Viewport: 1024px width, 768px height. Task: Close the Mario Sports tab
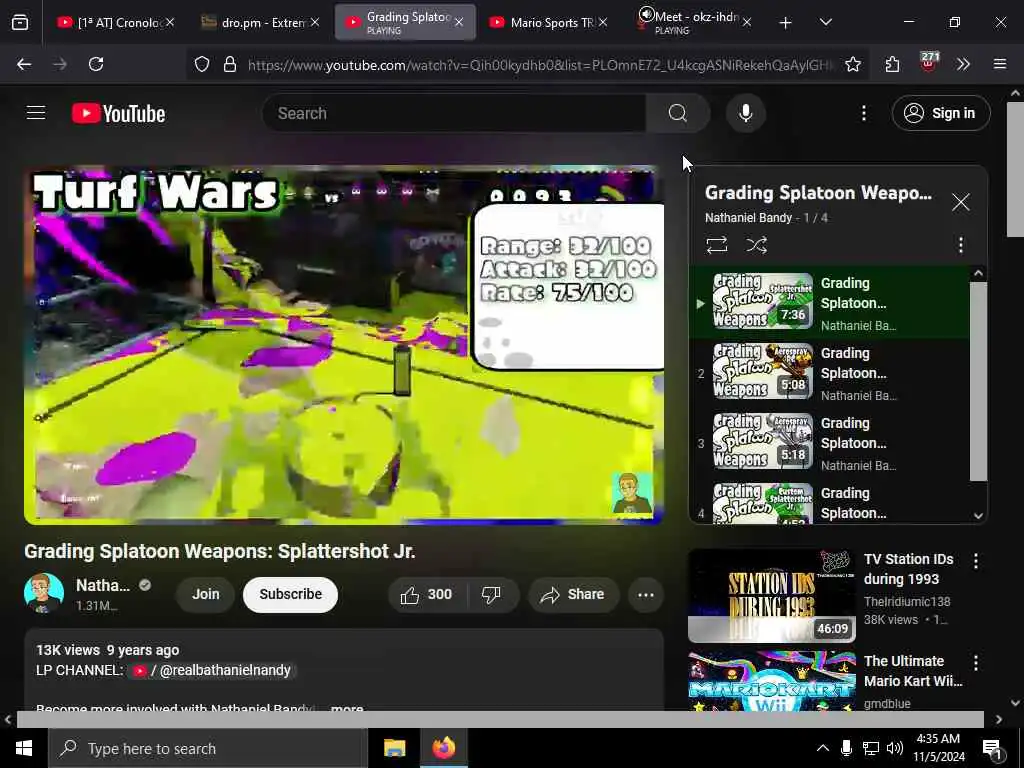coord(603,22)
